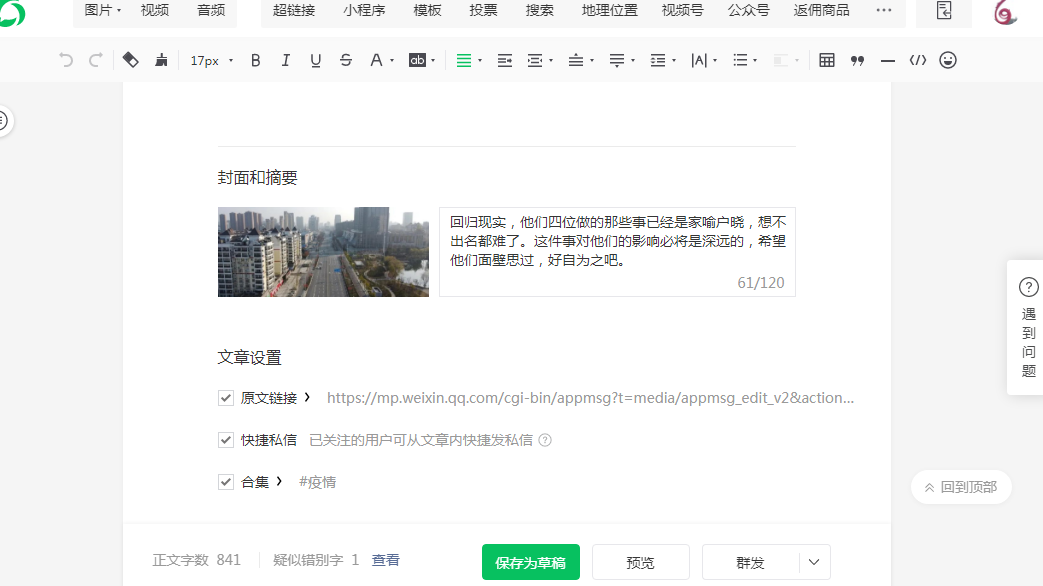Open the account avatar menu

[1004, 13]
